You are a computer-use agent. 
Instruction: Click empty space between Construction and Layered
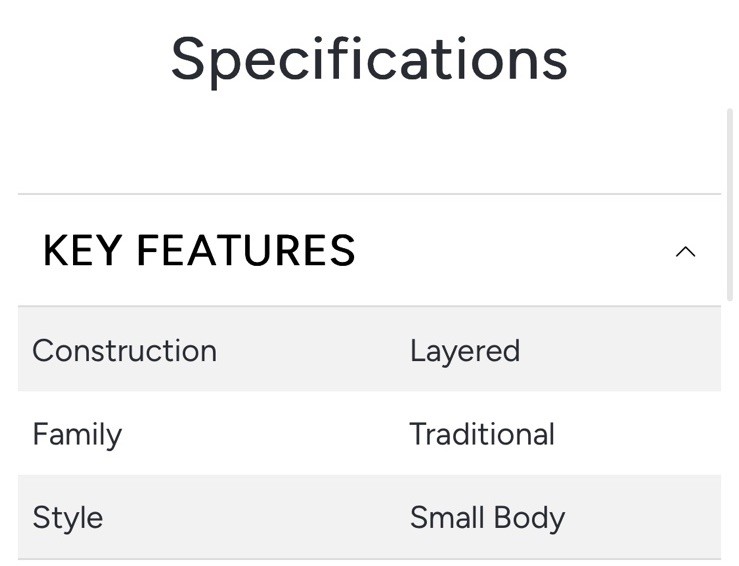(310, 351)
